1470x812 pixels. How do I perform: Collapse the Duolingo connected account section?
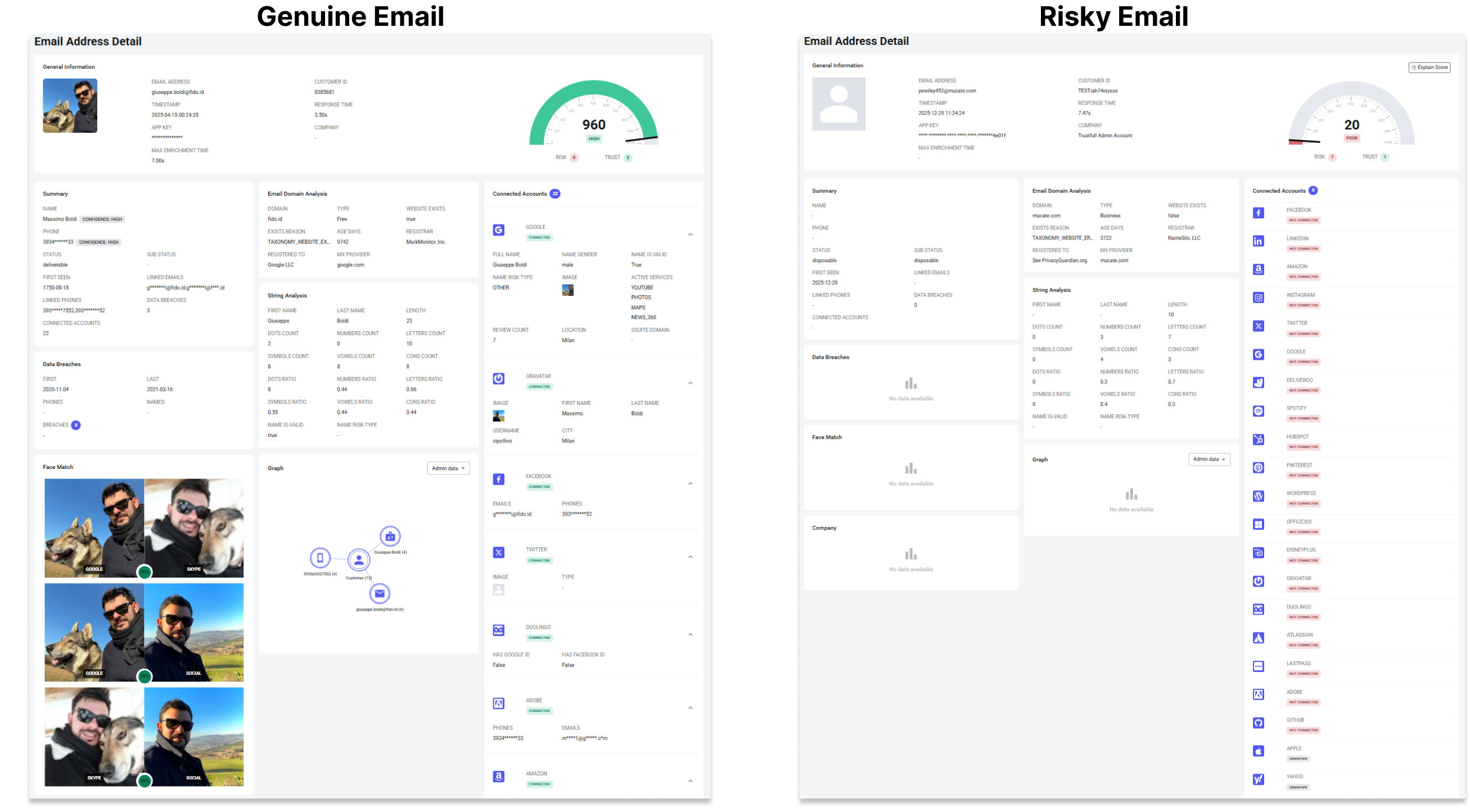click(691, 634)
